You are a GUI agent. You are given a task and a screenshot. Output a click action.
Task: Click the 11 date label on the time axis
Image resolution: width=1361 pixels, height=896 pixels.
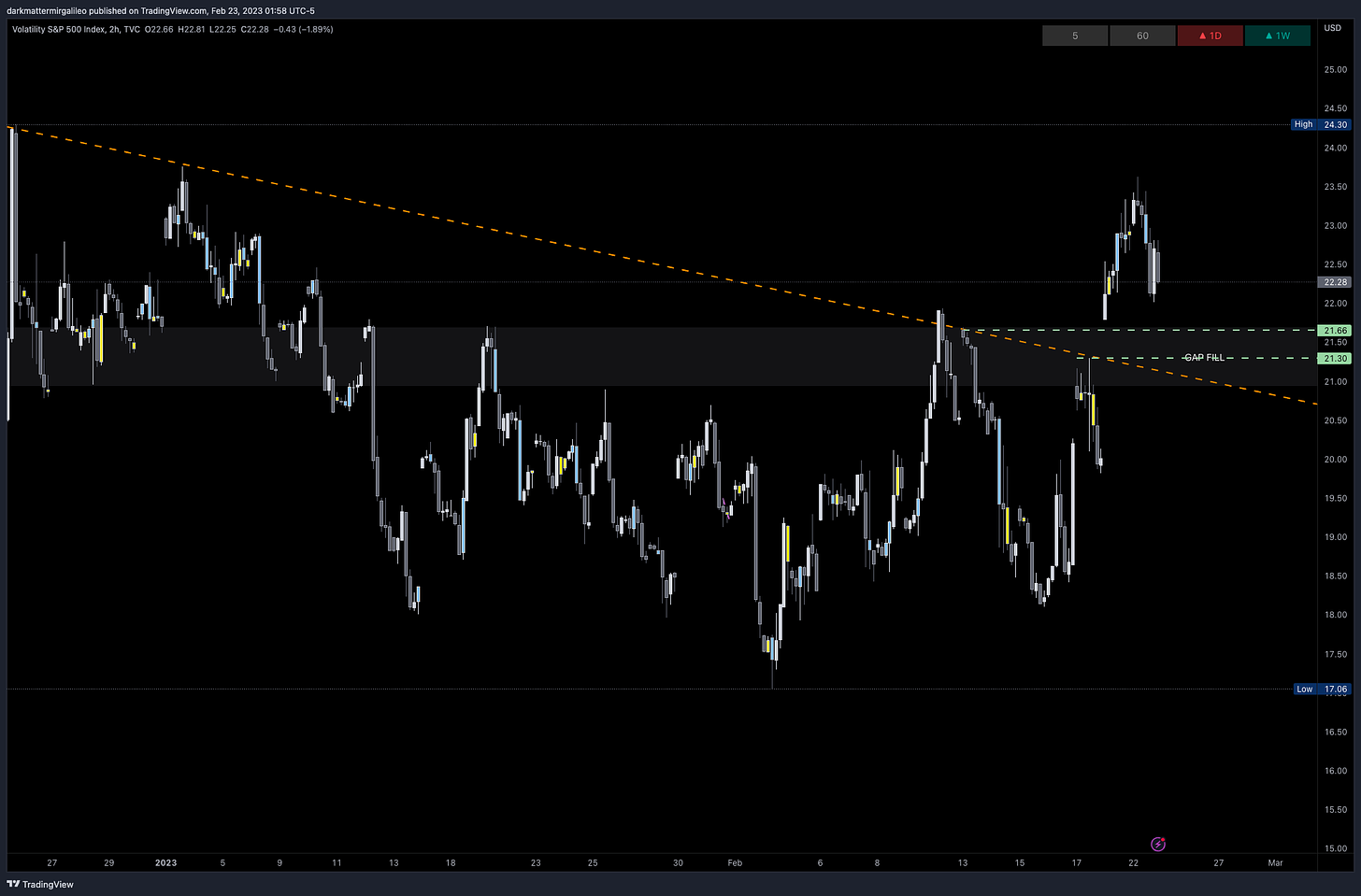tap(337, 862)
